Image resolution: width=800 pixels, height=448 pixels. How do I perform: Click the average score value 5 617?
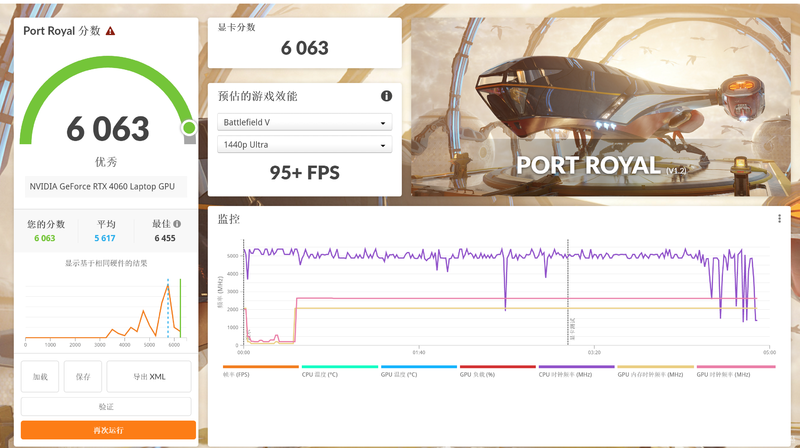pos(105,238)
